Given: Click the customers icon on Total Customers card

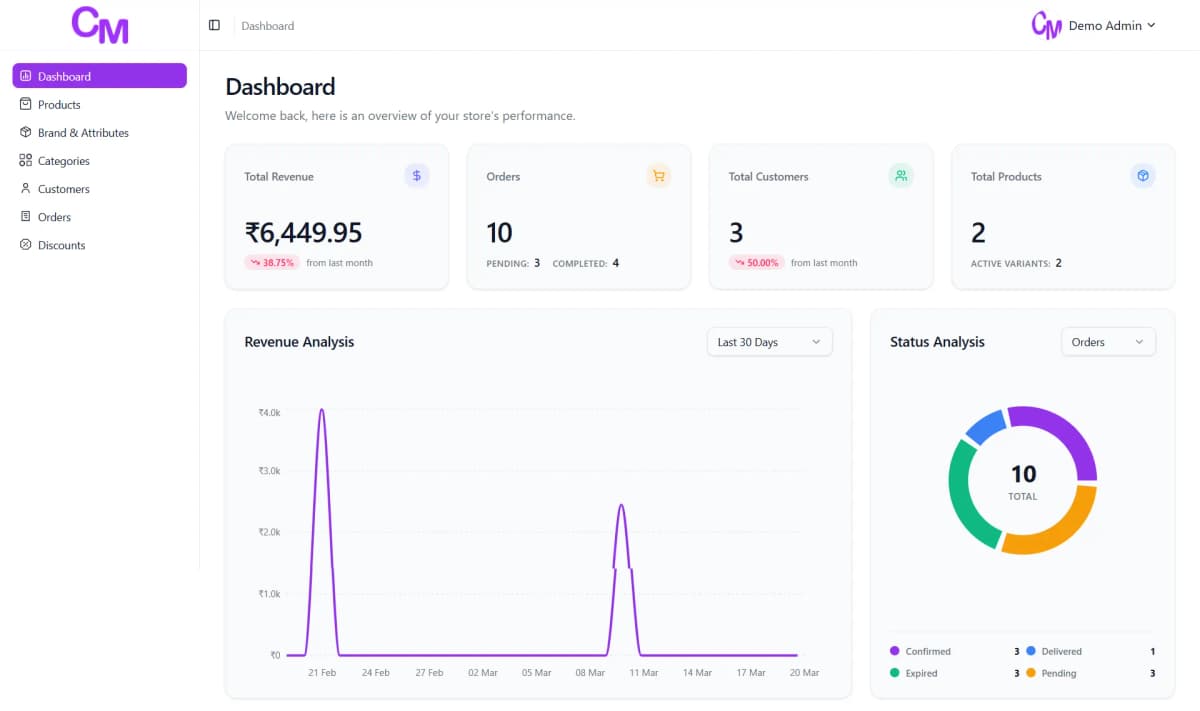Looking at the screenshot, I should 900,175.
